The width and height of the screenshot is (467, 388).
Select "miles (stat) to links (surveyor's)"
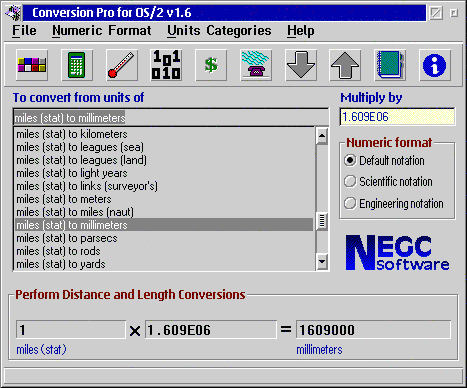point(164,186)
